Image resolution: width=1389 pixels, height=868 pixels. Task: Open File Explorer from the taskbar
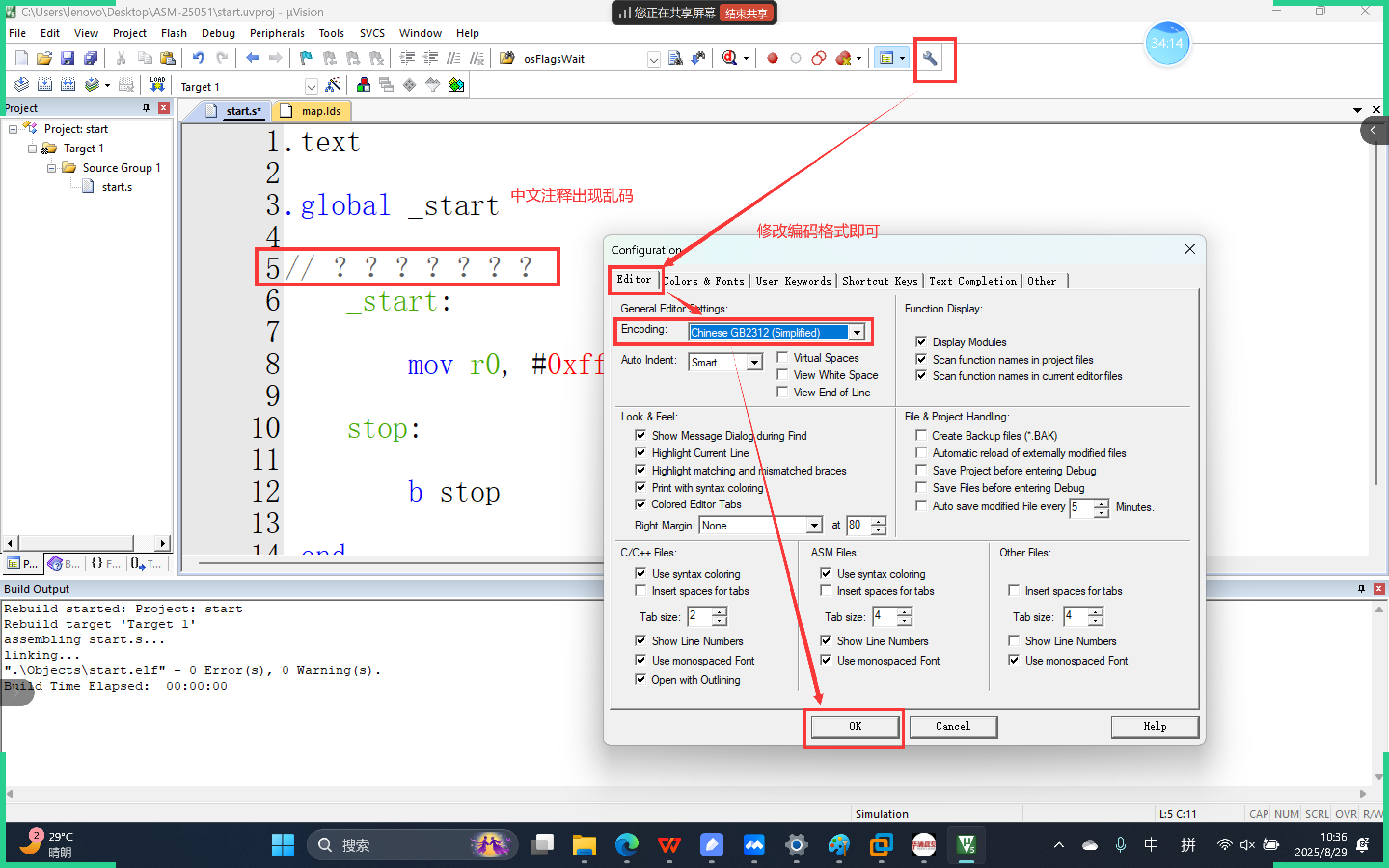(x=584, y=844)
